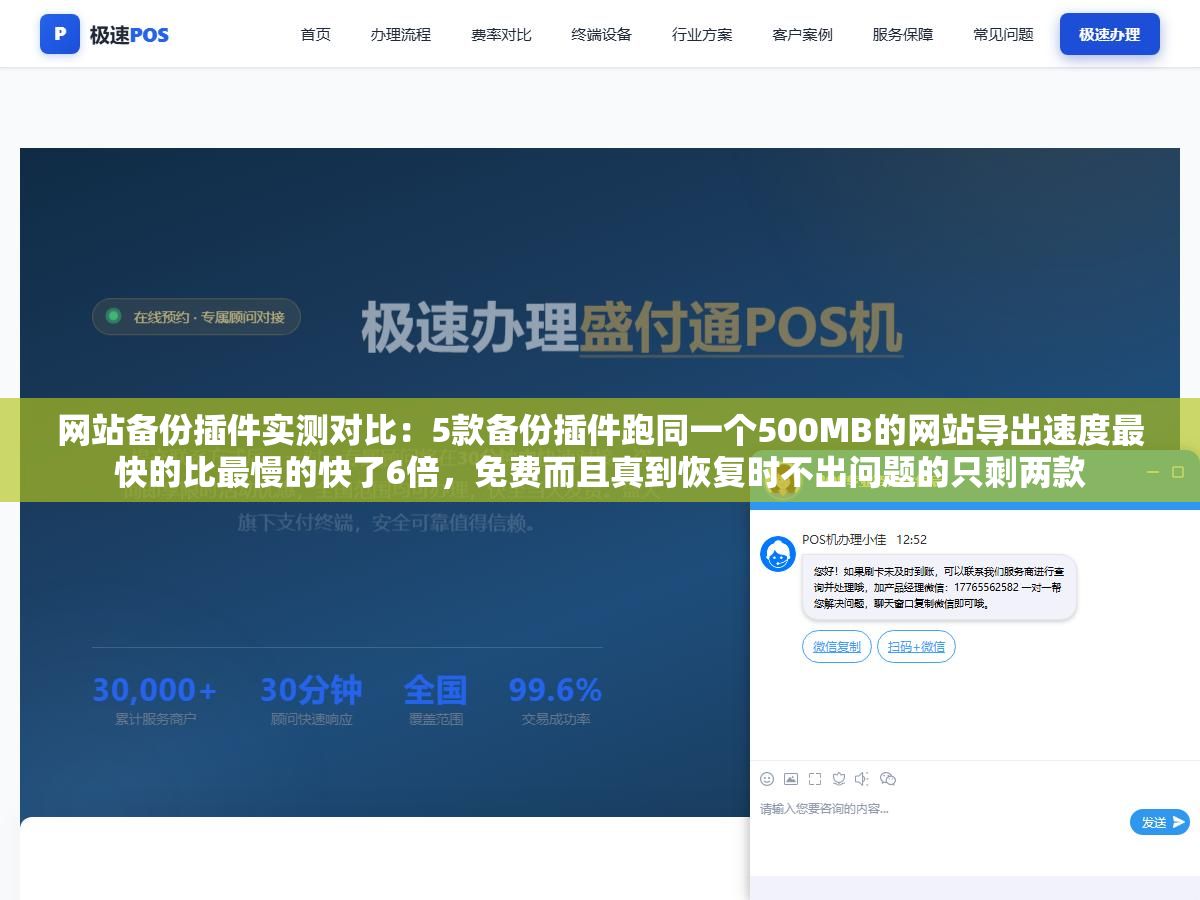1200x900 pixels.
Task: Click the 30分钟 顾问快速响应 statistic
Action: pos(311,700)
